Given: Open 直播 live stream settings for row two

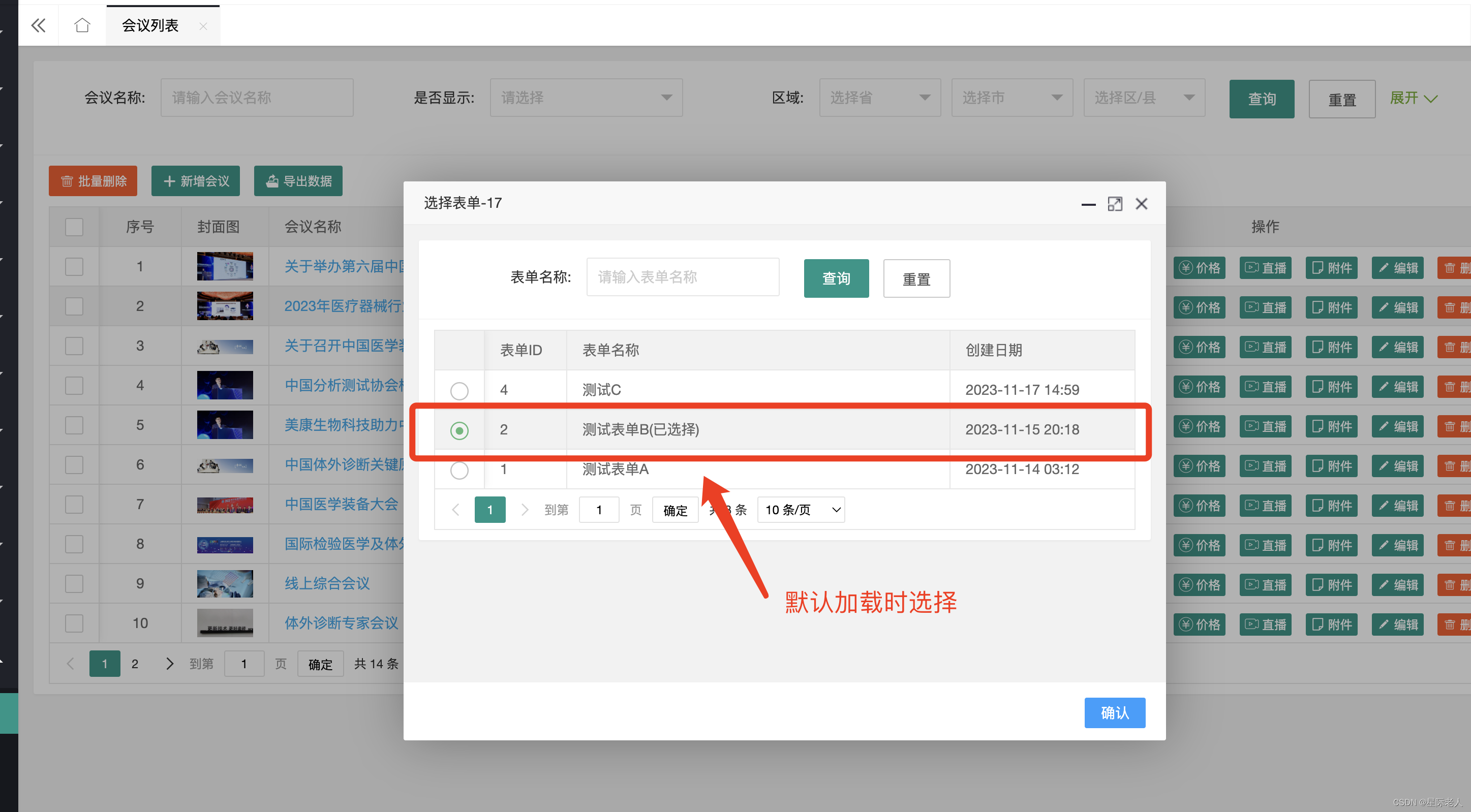Looking at the screenshot, I should click(1266, 307).
